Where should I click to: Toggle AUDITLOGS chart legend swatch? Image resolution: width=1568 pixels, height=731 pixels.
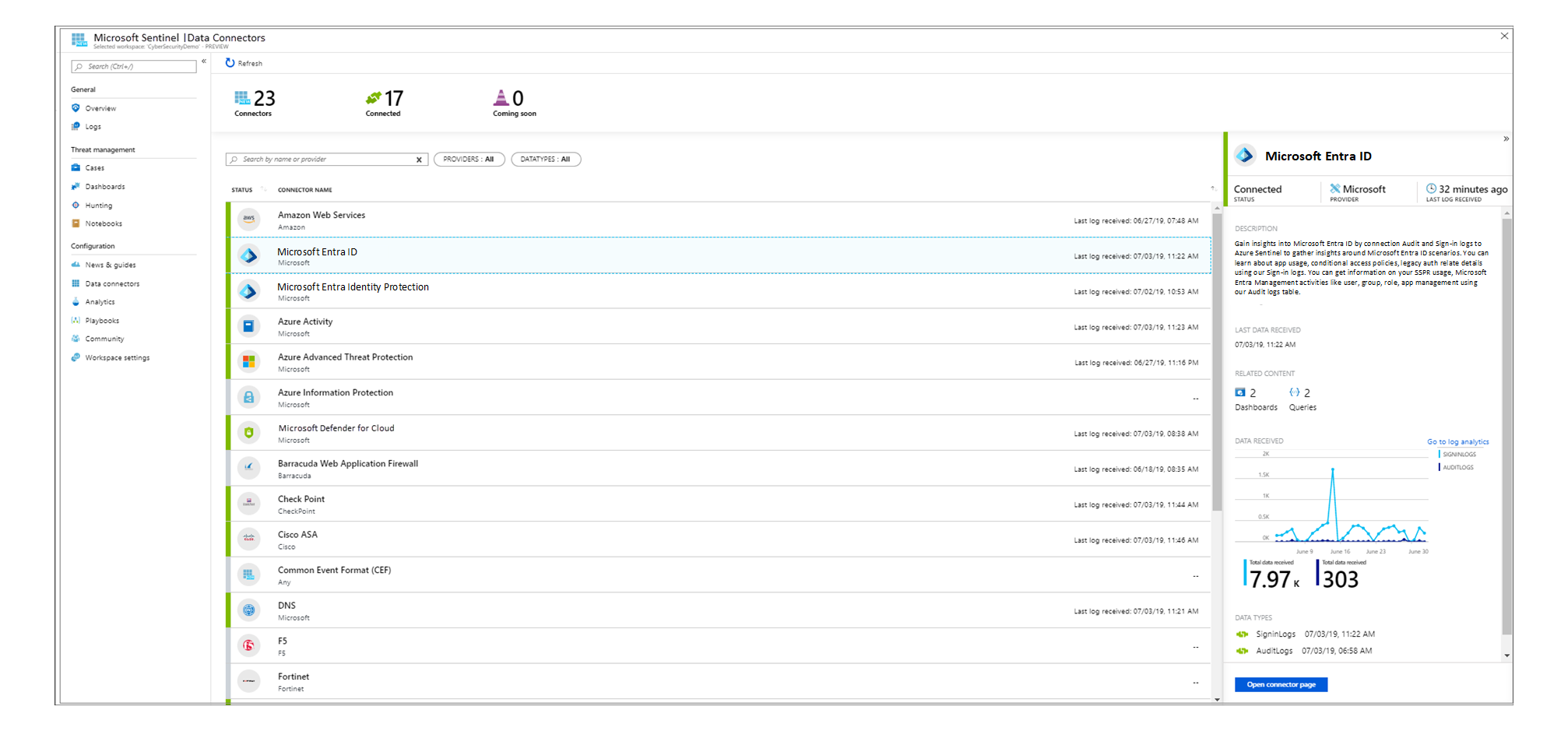pyautogui.click(x=1440, y=467)
